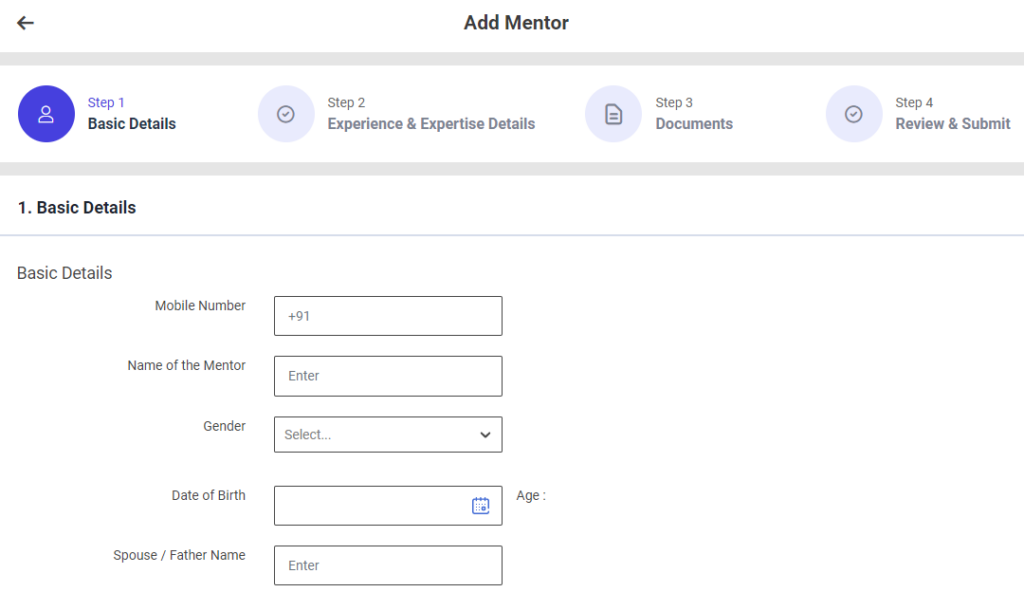Open the Gender 'Select...' combo box
The width and height of the screenshot is (1024, 592).
(375, 435)
